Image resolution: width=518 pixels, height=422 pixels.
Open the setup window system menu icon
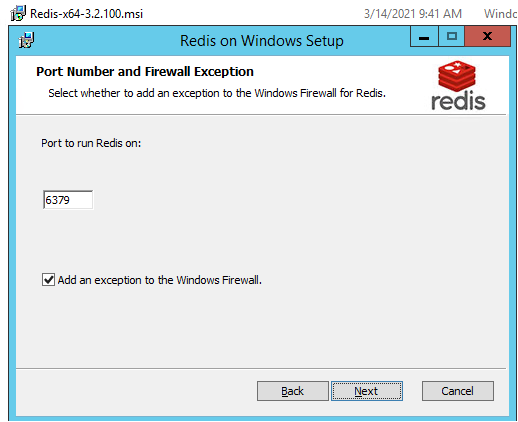click(x=26, y=40)
